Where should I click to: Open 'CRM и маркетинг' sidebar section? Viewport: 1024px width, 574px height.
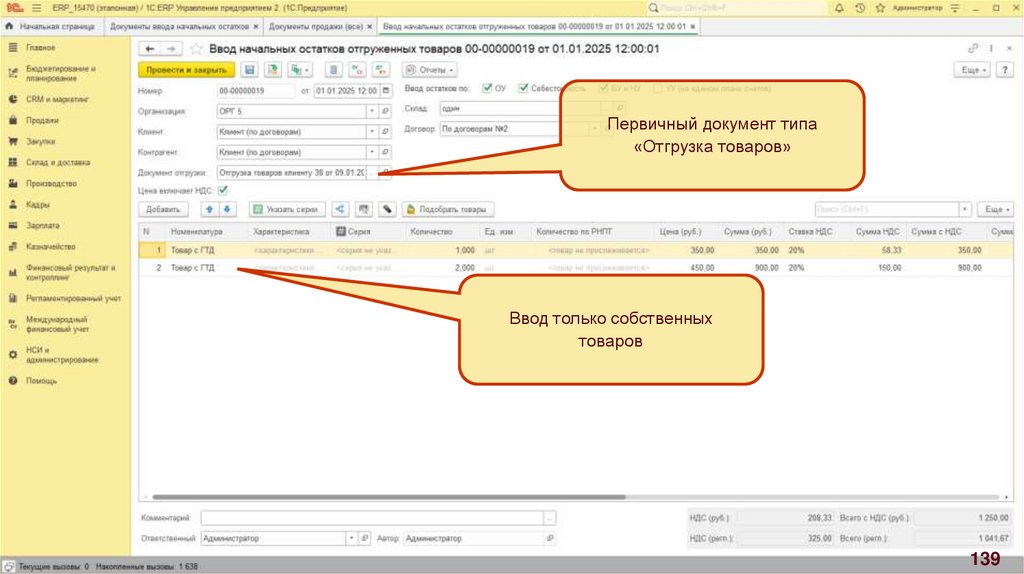point(57,99)
